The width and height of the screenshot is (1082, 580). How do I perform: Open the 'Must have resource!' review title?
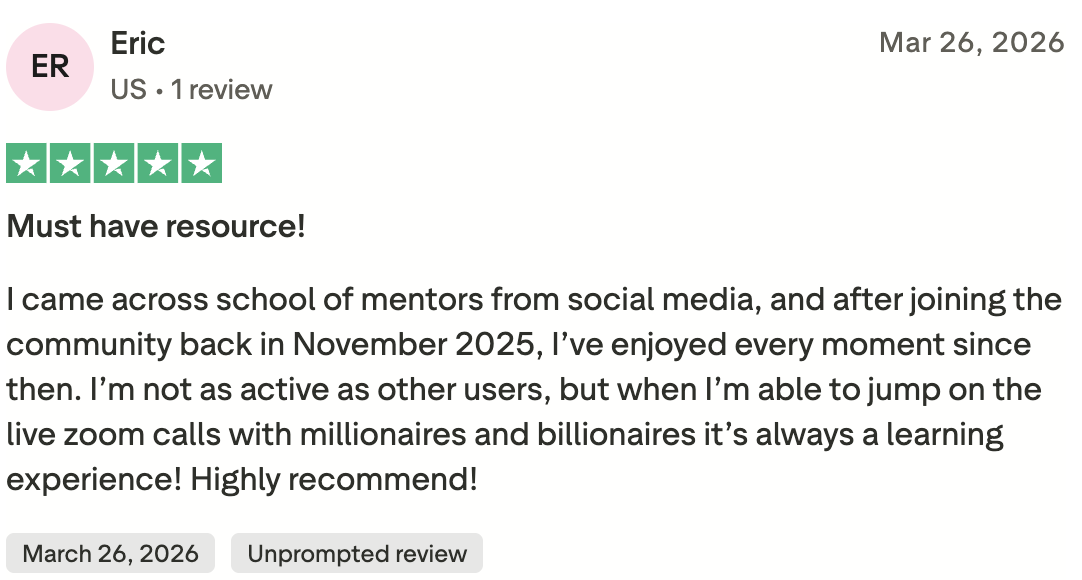click(x=156, y=226)
